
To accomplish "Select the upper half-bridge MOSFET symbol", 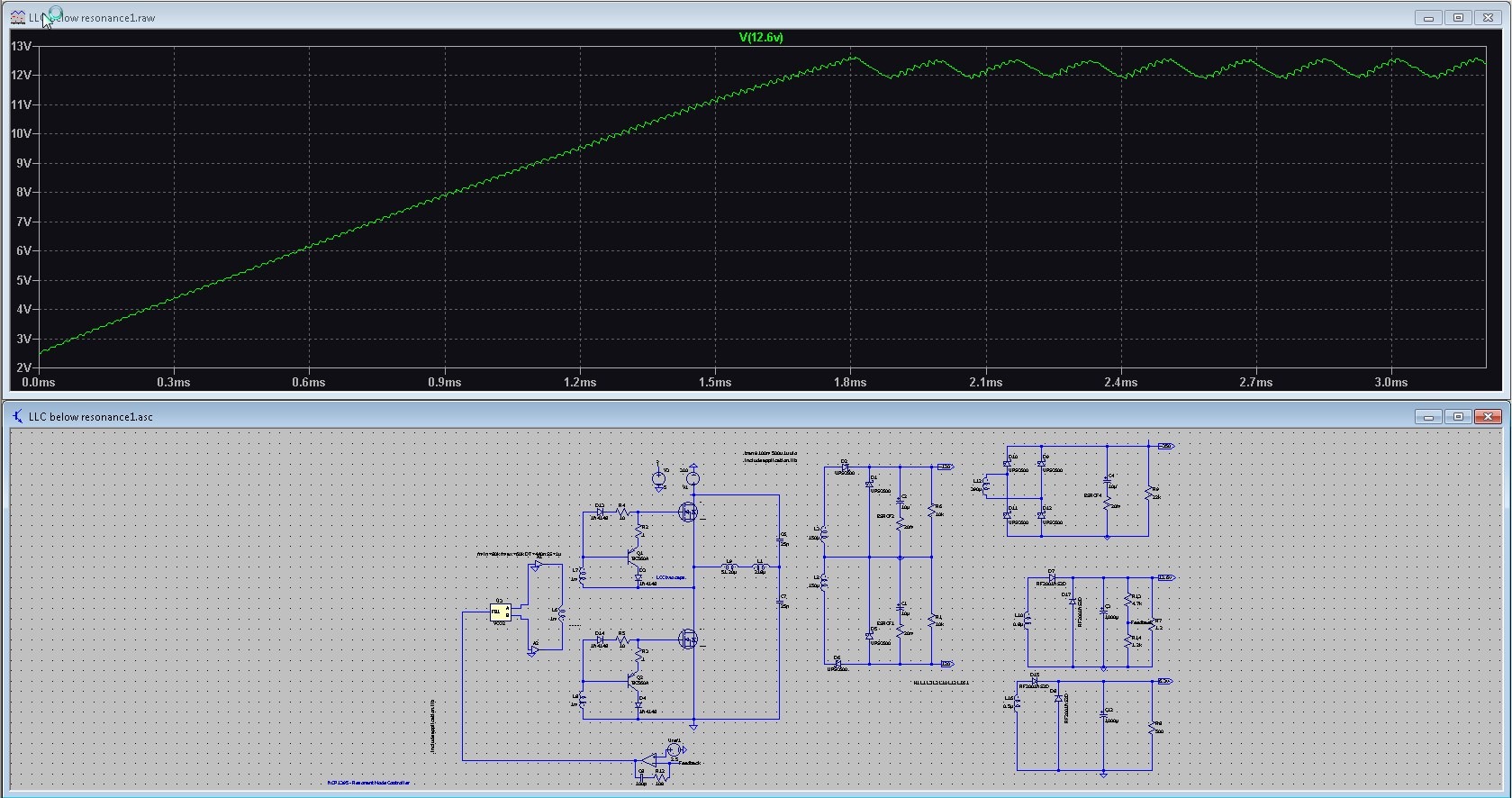I will point(688,512).
